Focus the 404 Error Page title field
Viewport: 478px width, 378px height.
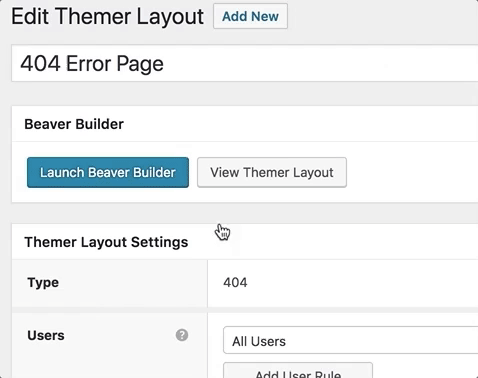[245, 63]
